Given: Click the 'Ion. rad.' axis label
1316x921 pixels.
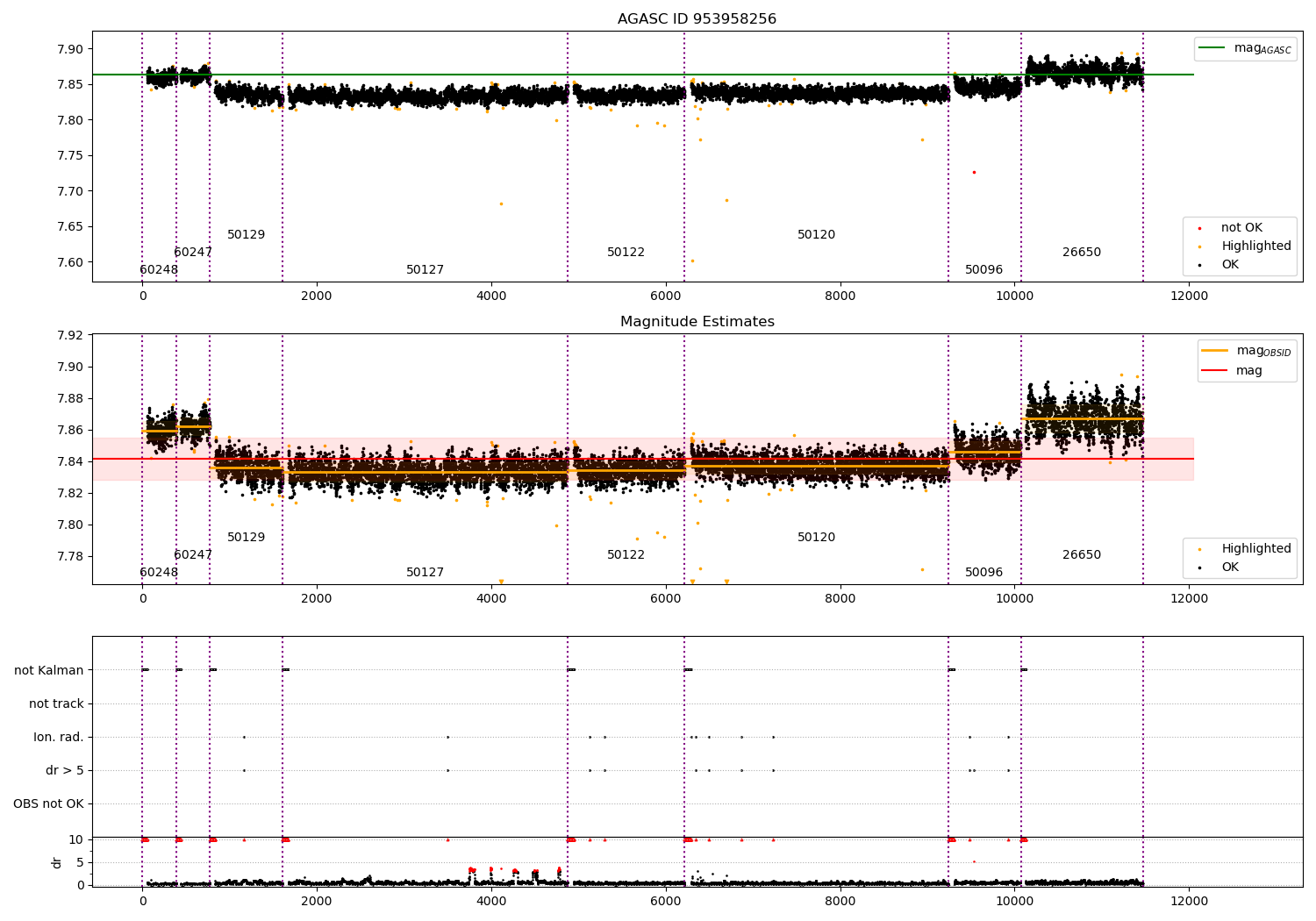Looking at the screenshot, I should (x=59, y=737).
